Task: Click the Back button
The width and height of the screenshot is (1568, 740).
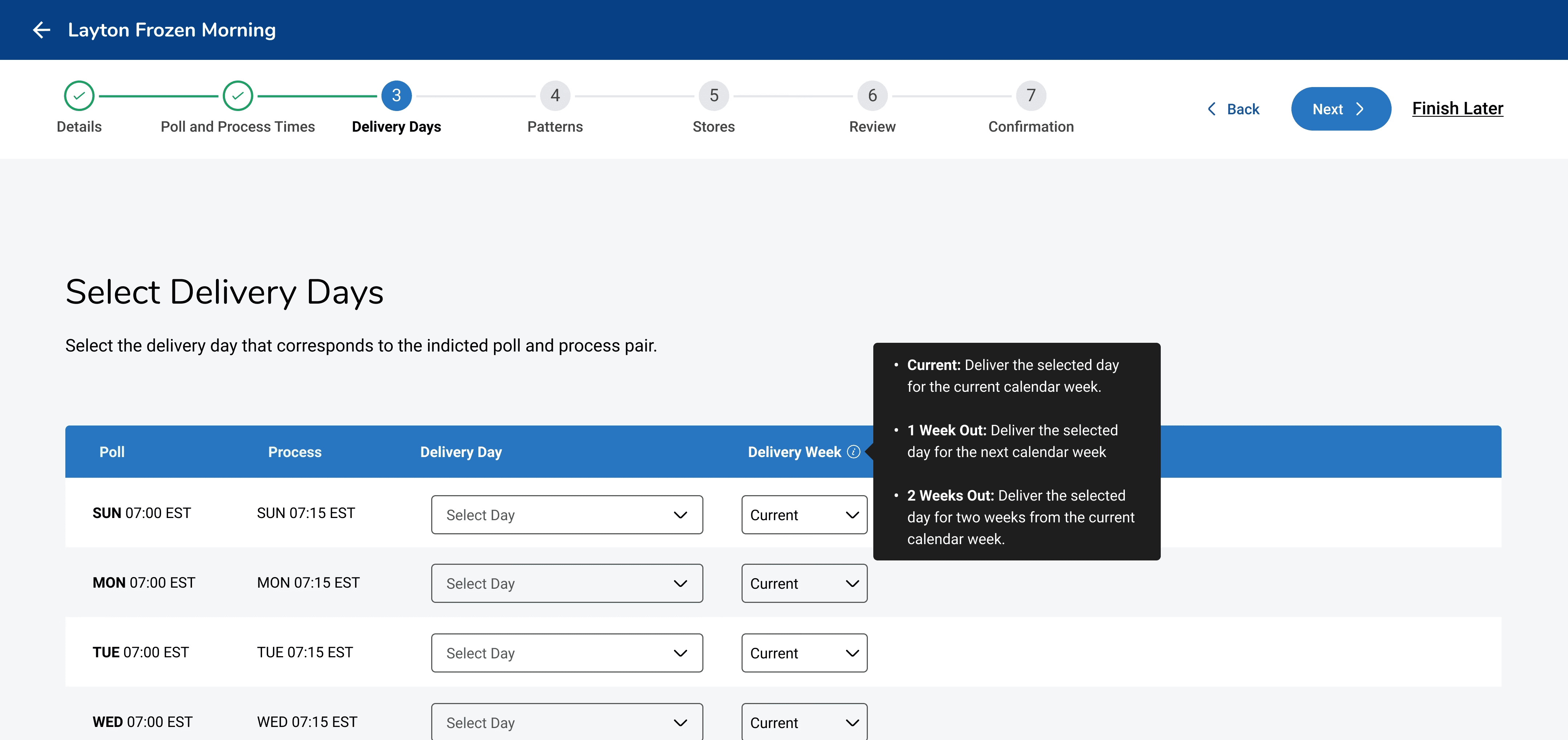Action: [1233, 109]
